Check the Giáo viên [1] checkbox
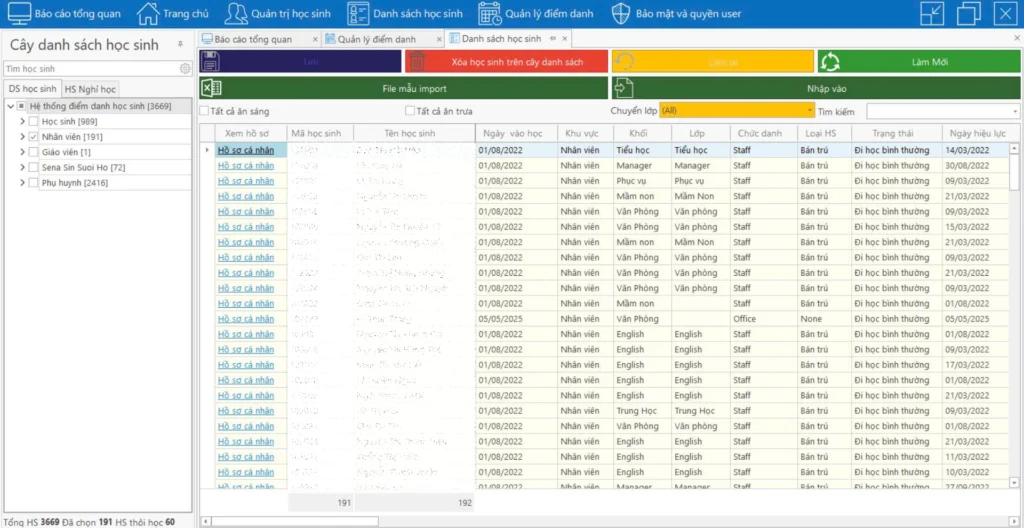 33,152
